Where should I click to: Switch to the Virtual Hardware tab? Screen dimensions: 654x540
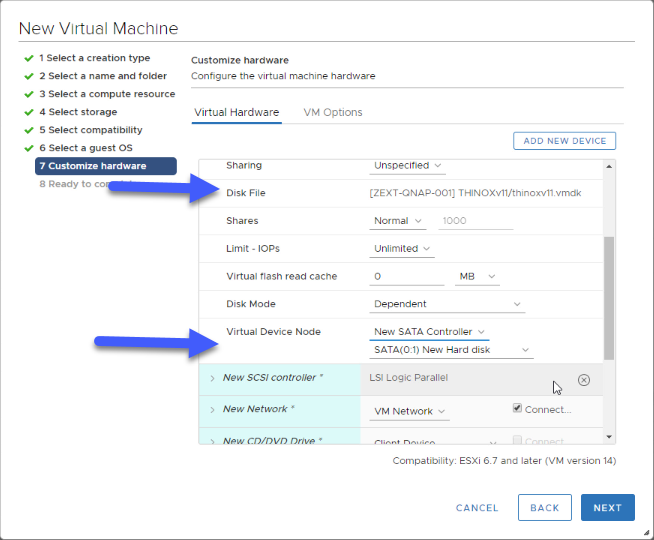click(x=236, y=113)
